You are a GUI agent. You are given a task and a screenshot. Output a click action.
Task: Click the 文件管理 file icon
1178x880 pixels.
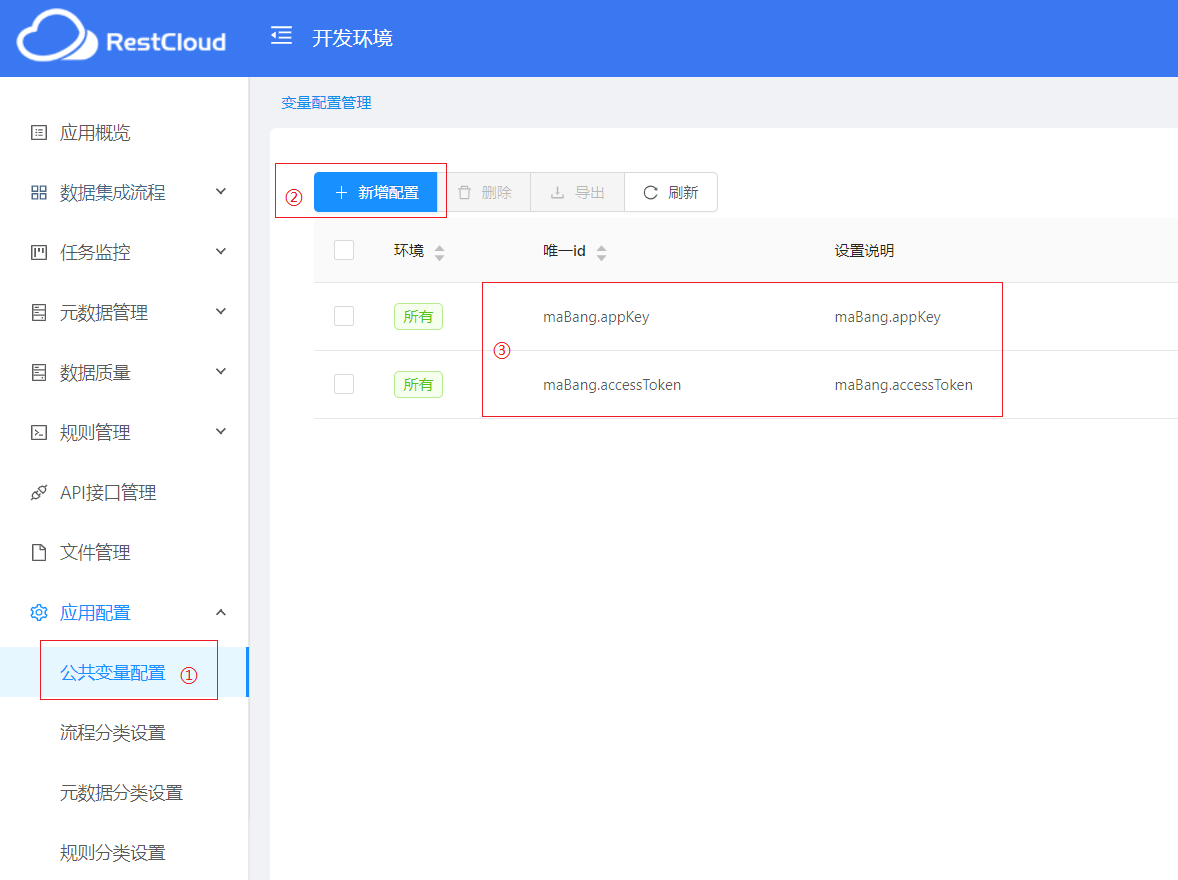click(39, 552)
